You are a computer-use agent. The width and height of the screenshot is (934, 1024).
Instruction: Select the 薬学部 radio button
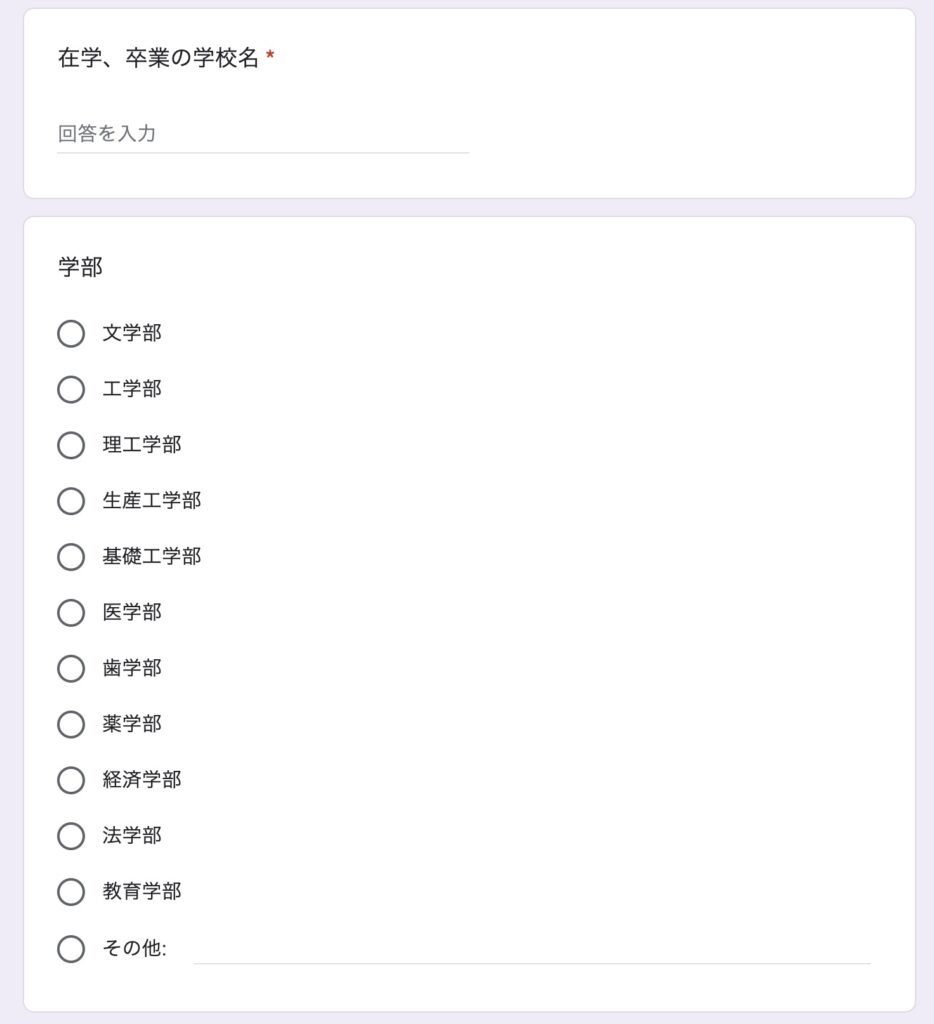pyautogui.click(x=71, y=724)
